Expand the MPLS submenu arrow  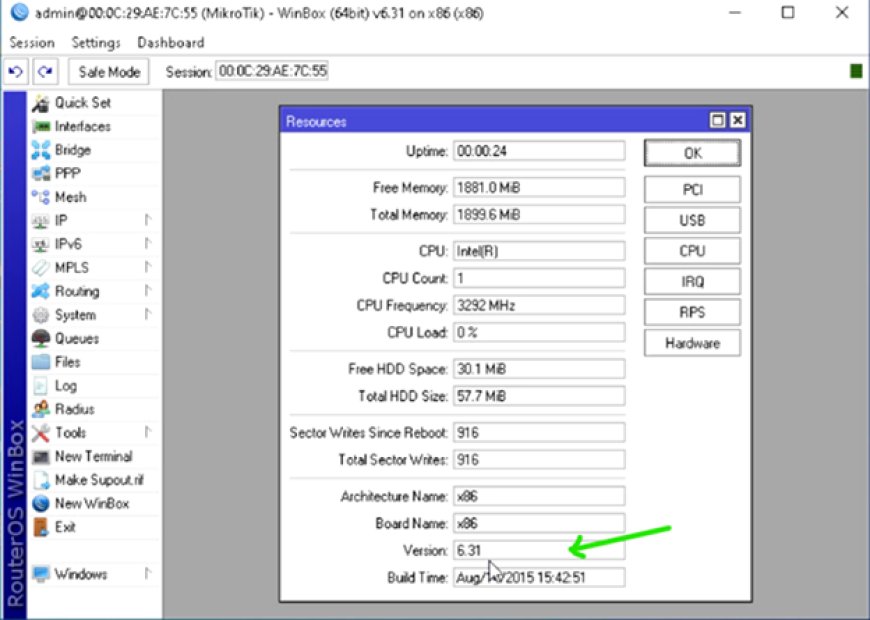click(148, 268)
